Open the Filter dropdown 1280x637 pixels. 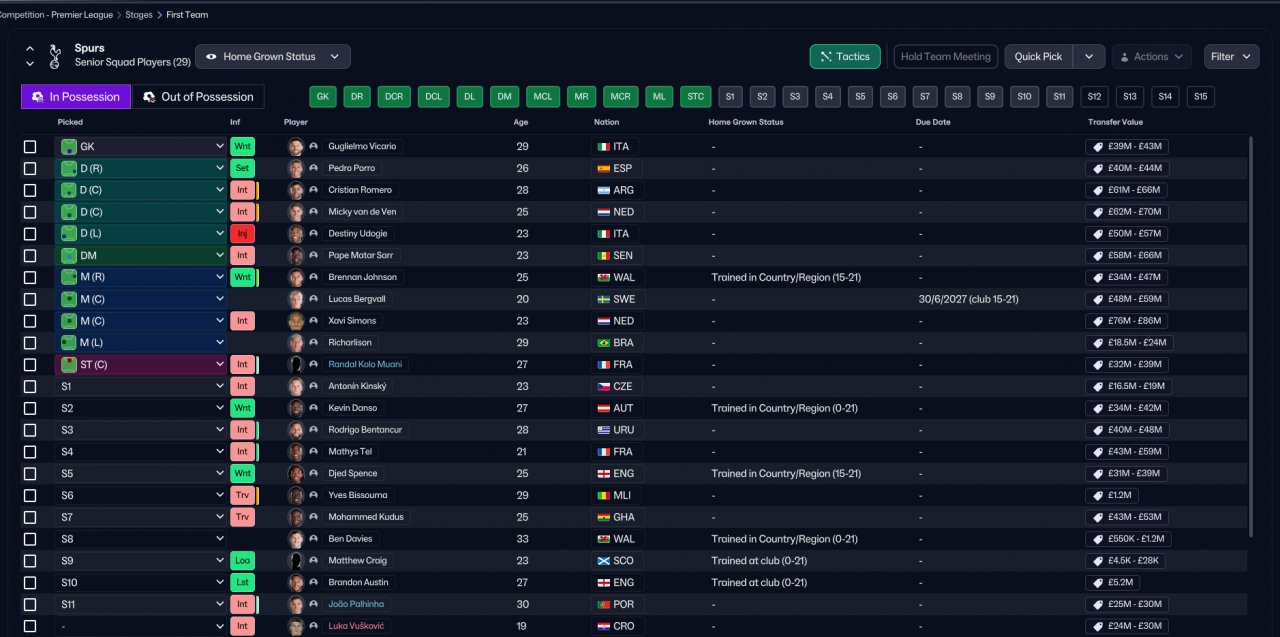pos(1231,57)
